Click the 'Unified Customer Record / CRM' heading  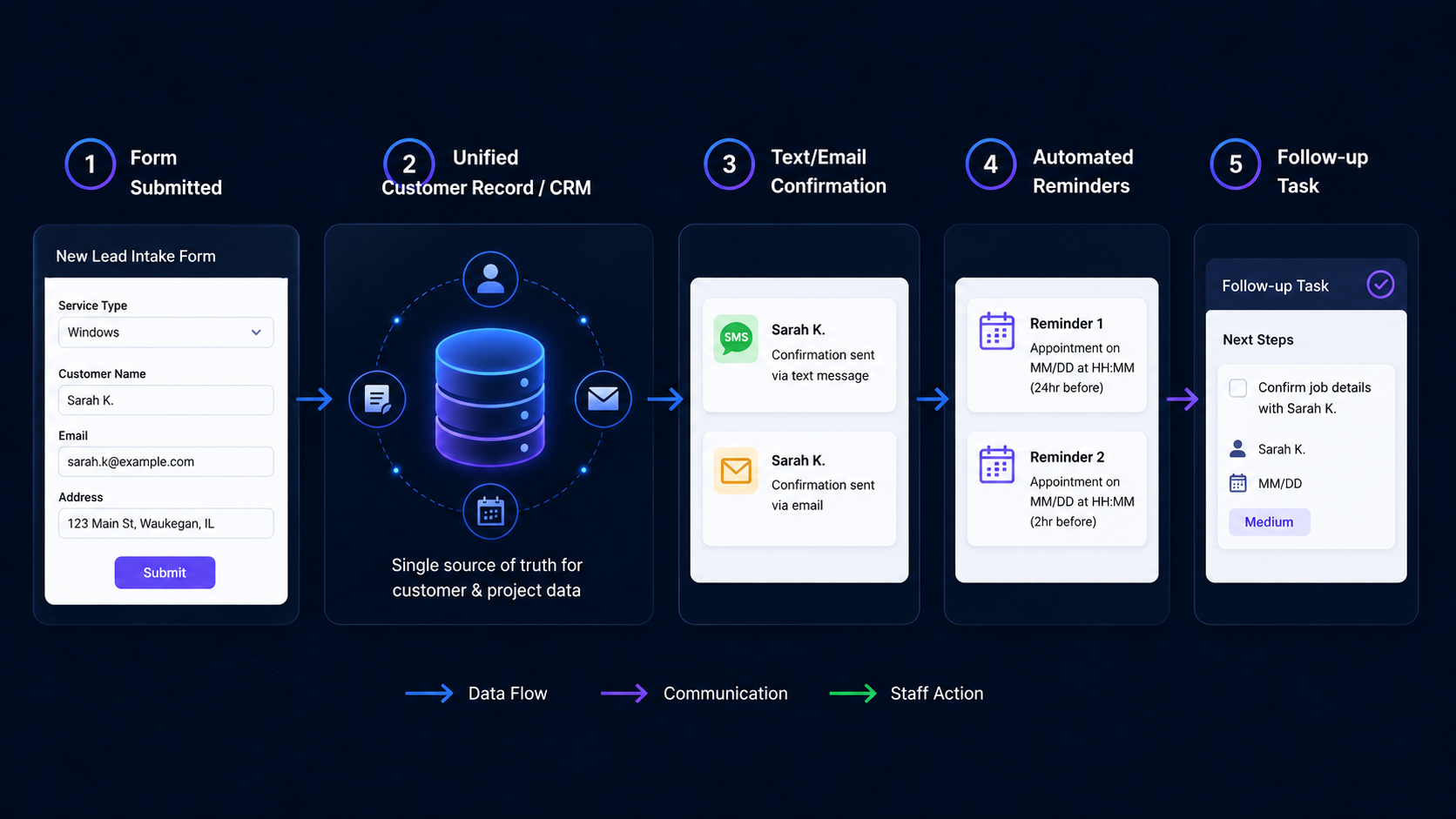coord(486,172)
